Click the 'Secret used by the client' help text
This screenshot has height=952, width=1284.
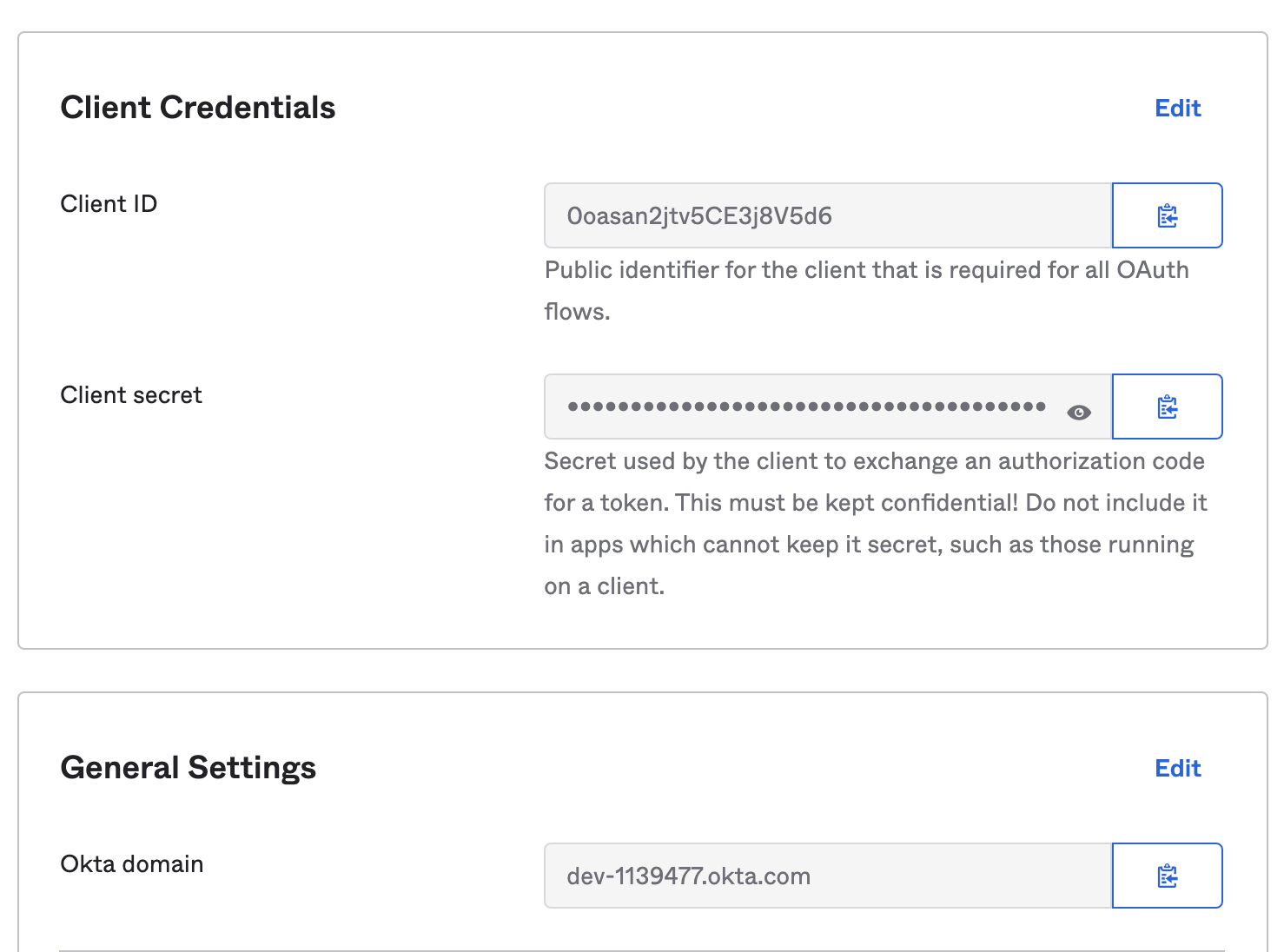pyautogui.click(x=874, y=461)
